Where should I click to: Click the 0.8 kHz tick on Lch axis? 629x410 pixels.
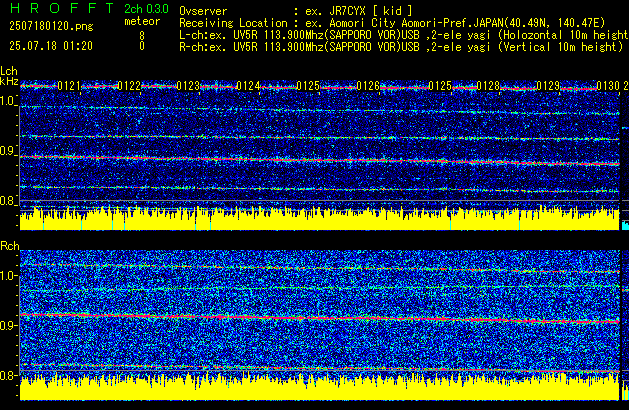coord(8,201)
